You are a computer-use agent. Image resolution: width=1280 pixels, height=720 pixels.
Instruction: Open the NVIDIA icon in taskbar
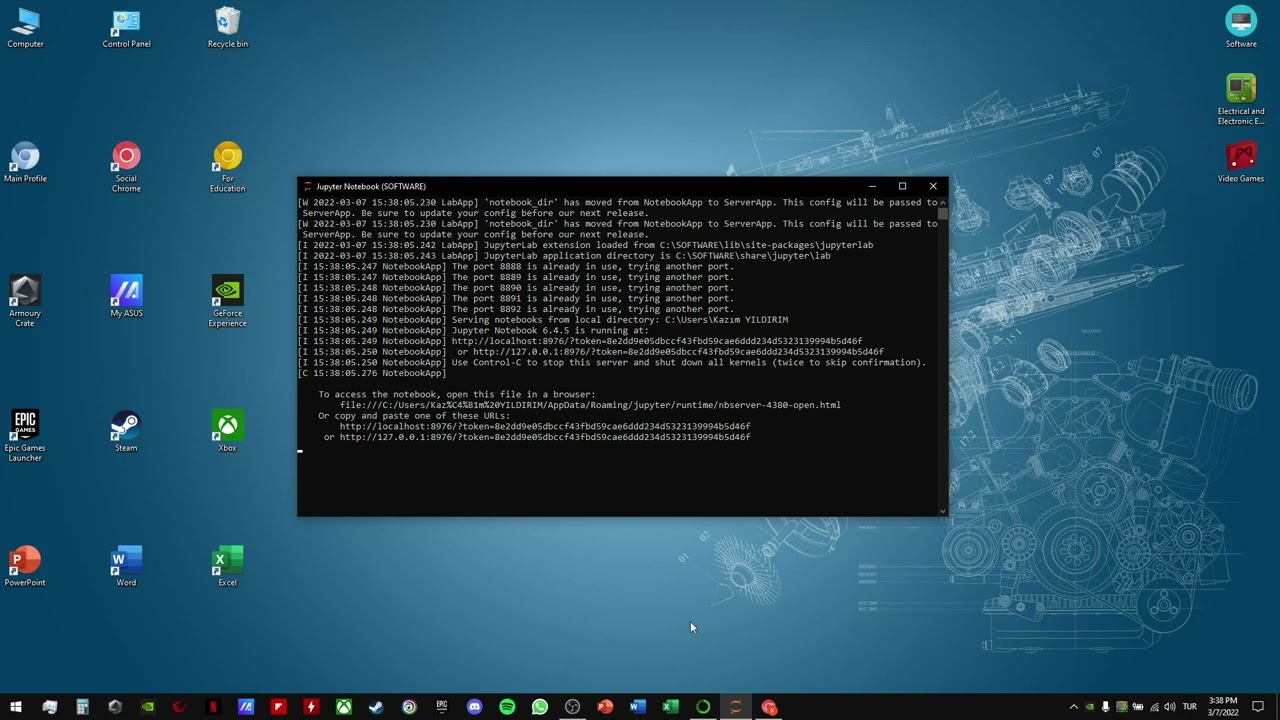148,707
